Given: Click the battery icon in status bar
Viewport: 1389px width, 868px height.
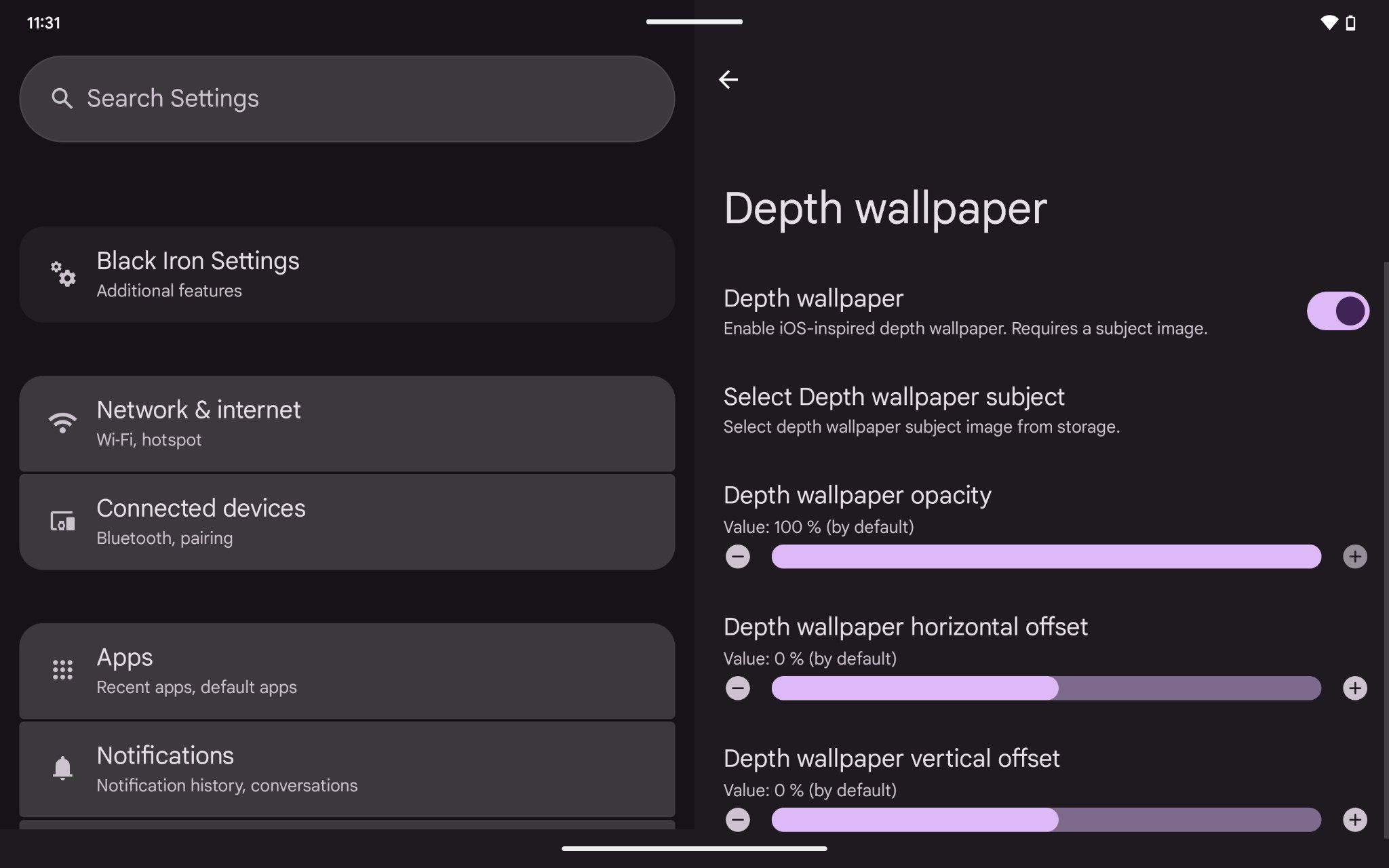Looking at the screenshot, I should [1350, 23].
